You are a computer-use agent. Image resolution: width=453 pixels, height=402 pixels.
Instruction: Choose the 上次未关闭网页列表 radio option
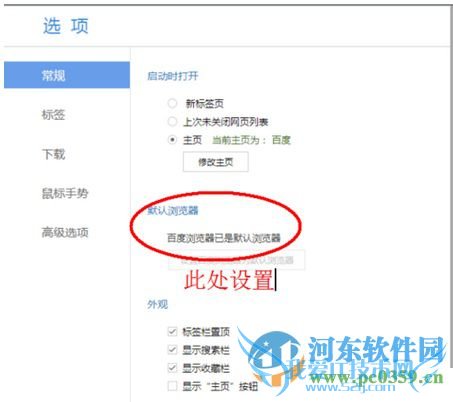click(172, 122)
